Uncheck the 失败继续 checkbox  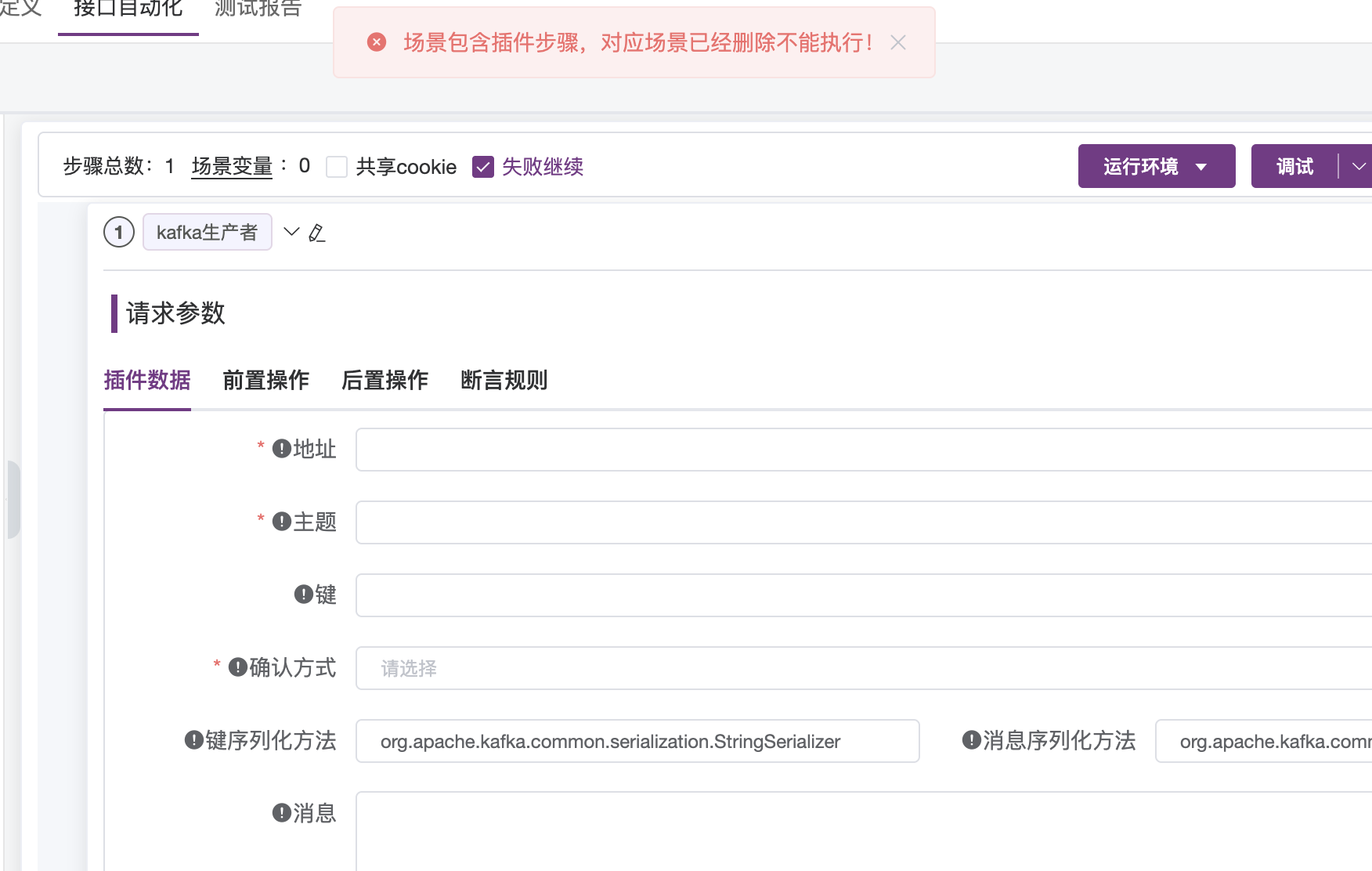pos(483,167)
